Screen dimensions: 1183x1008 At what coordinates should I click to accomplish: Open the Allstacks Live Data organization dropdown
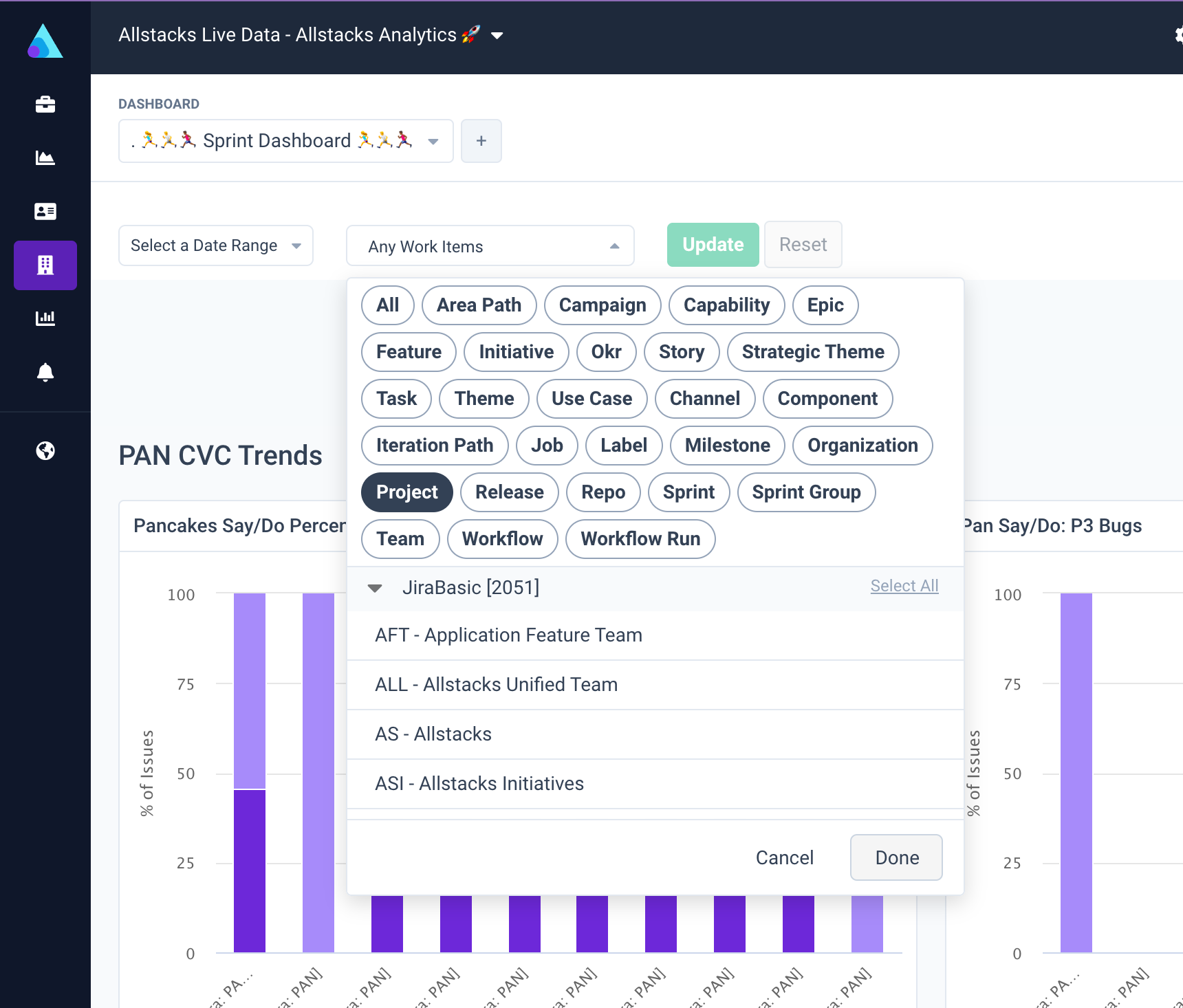[x=311, y=35]
